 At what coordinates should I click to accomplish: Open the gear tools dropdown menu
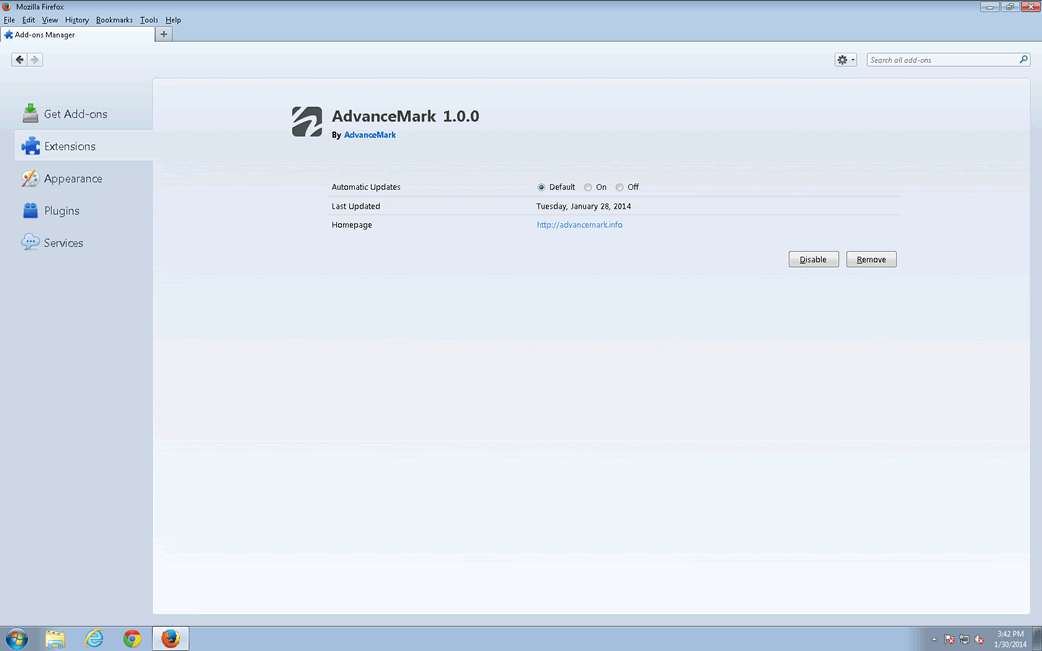(846, 60)
